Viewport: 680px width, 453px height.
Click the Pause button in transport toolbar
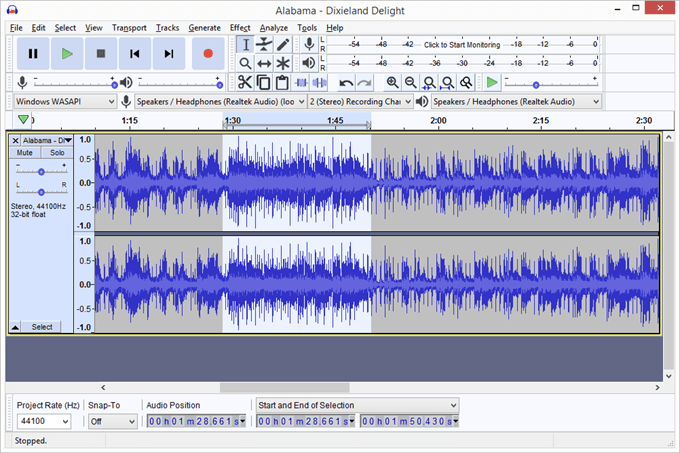(x=33, y=53)
